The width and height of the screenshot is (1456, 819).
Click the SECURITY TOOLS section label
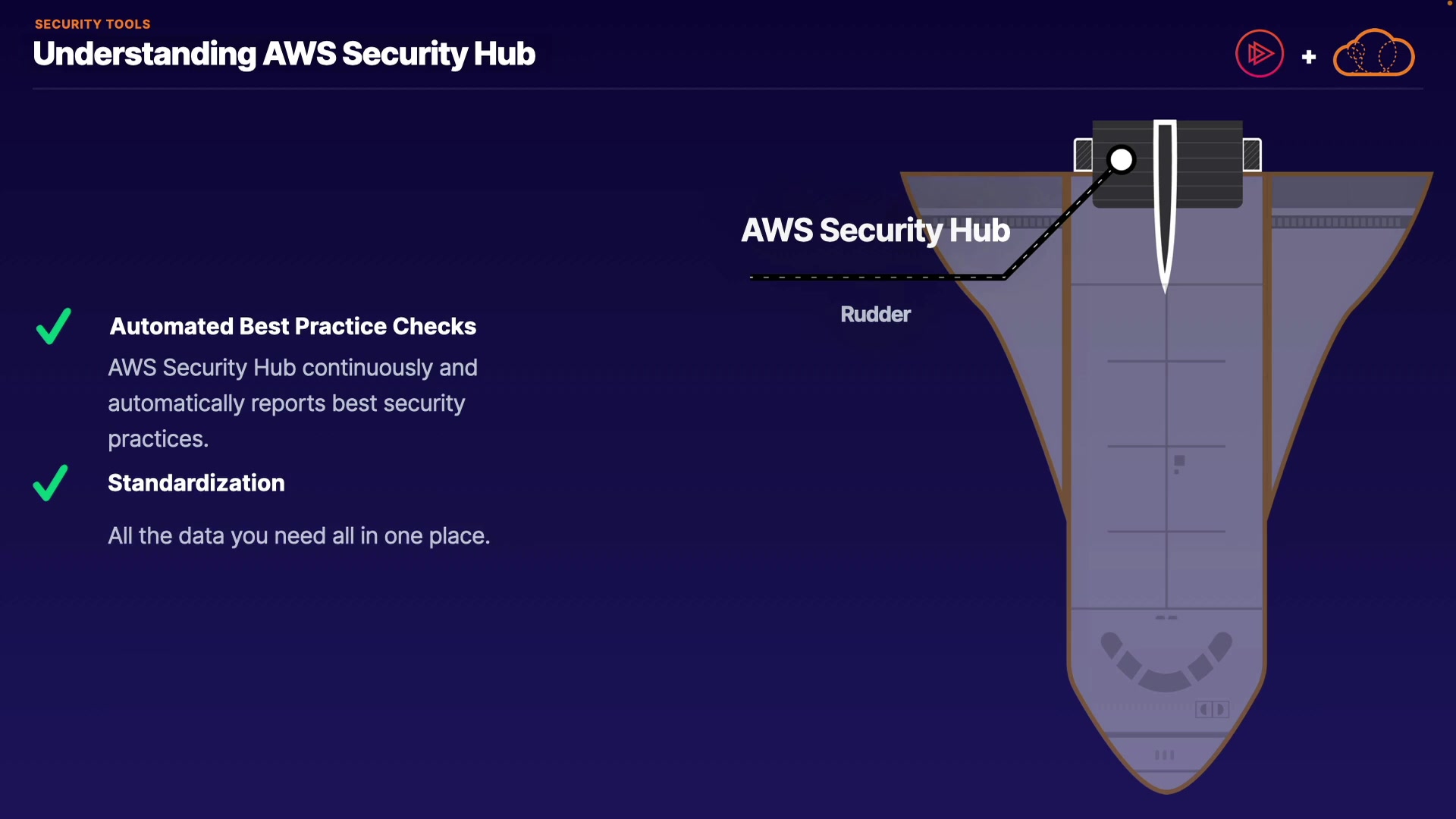pyautogui.click(x=93, y=24)
